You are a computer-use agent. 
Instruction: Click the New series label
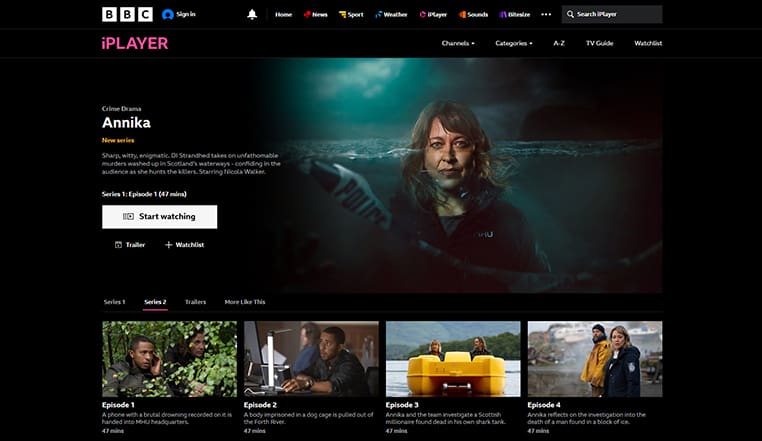118,140
